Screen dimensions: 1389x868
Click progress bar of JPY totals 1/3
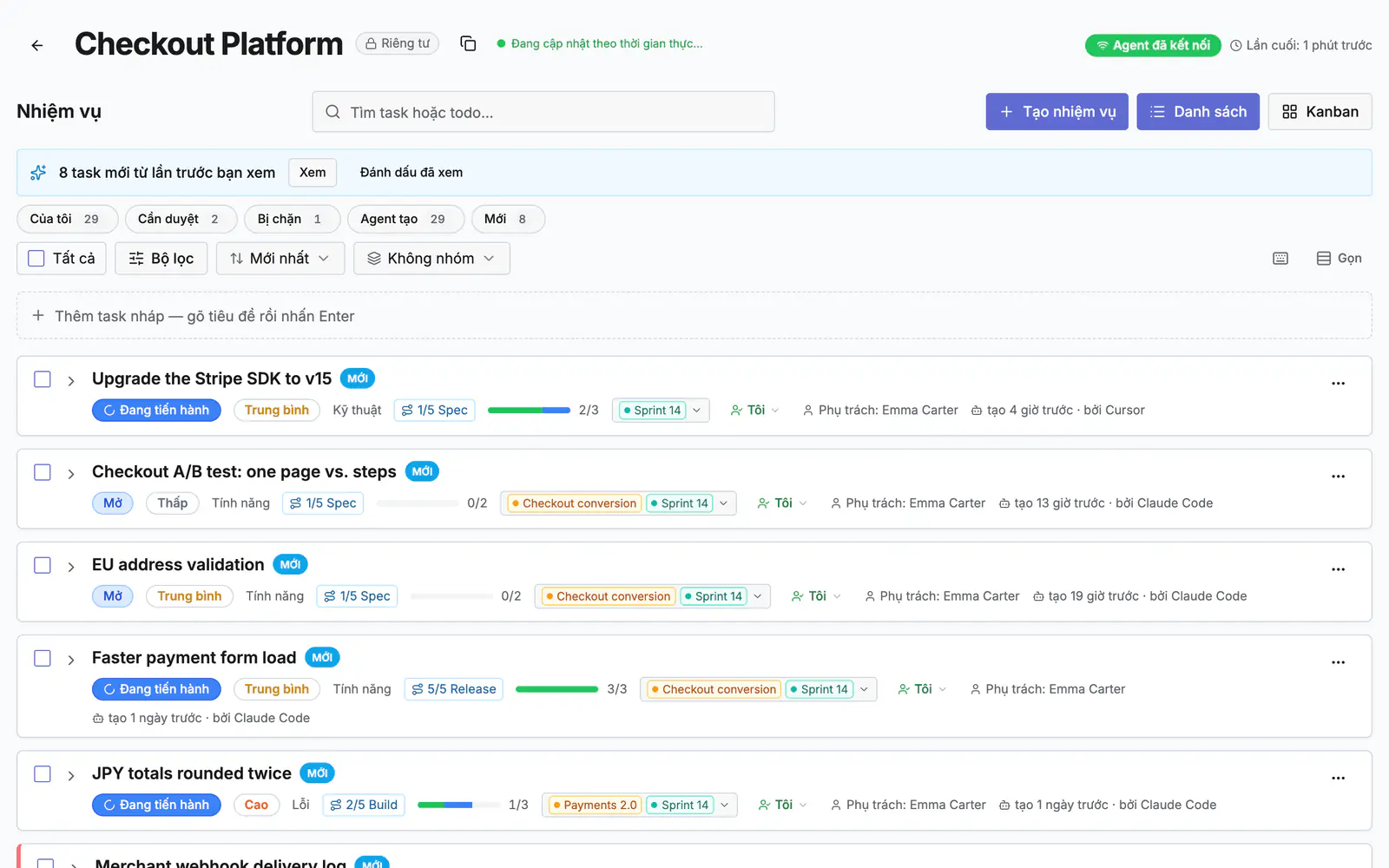pos(458,805)
